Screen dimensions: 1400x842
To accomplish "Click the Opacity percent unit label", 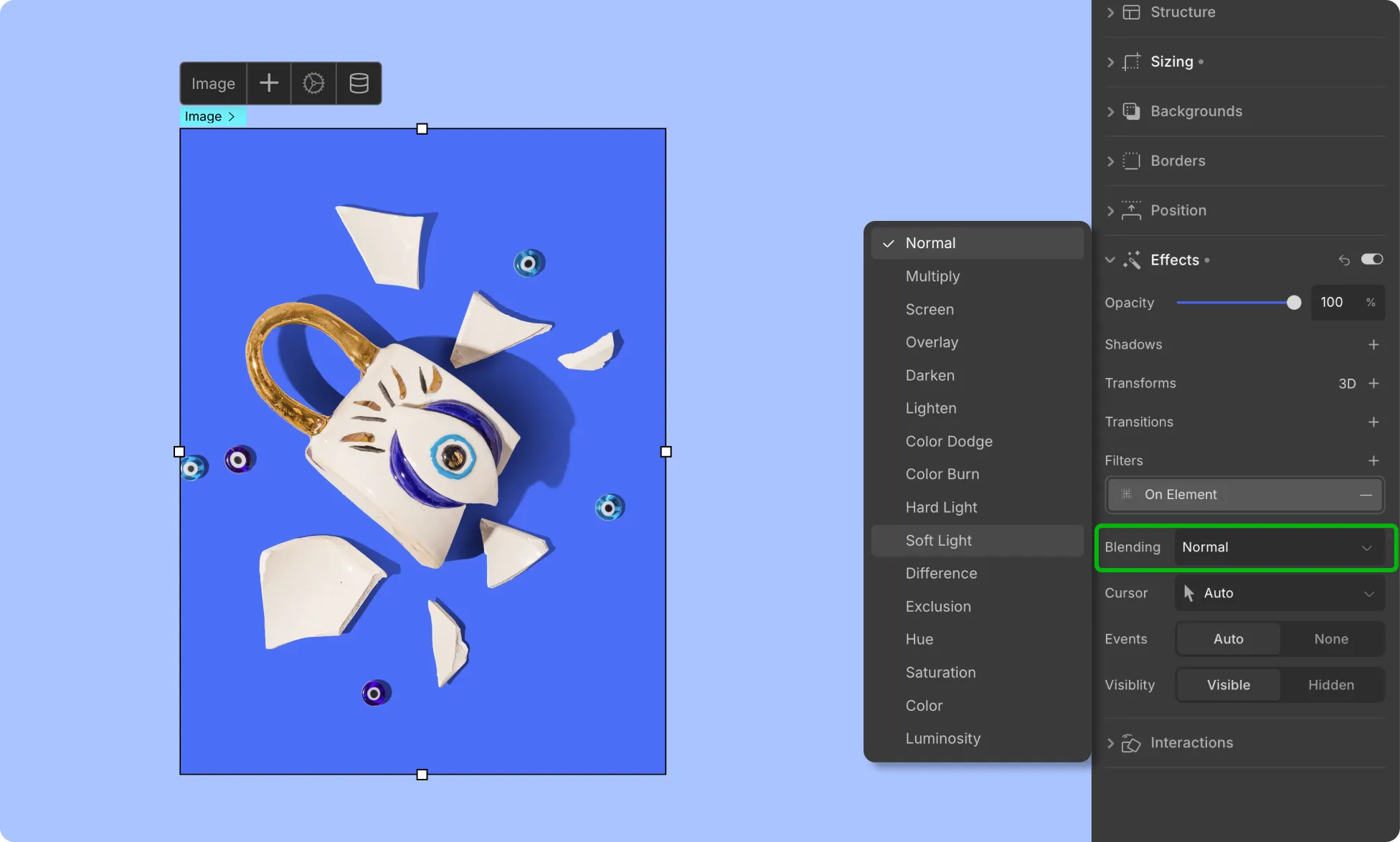I will click(1371, 303).
